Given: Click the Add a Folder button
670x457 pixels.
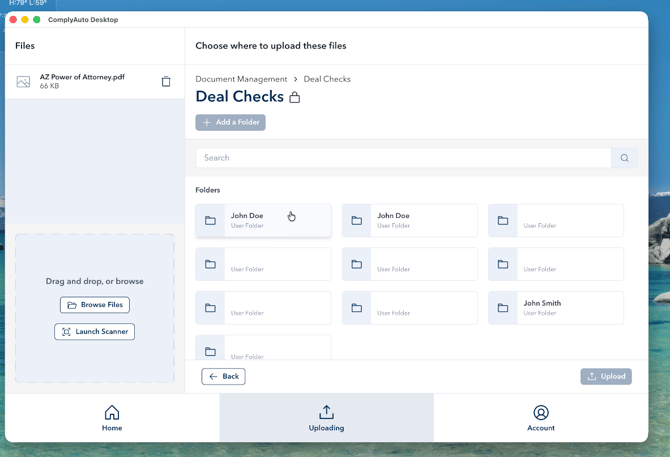Looking at the screenshot, I should point(230,122).
